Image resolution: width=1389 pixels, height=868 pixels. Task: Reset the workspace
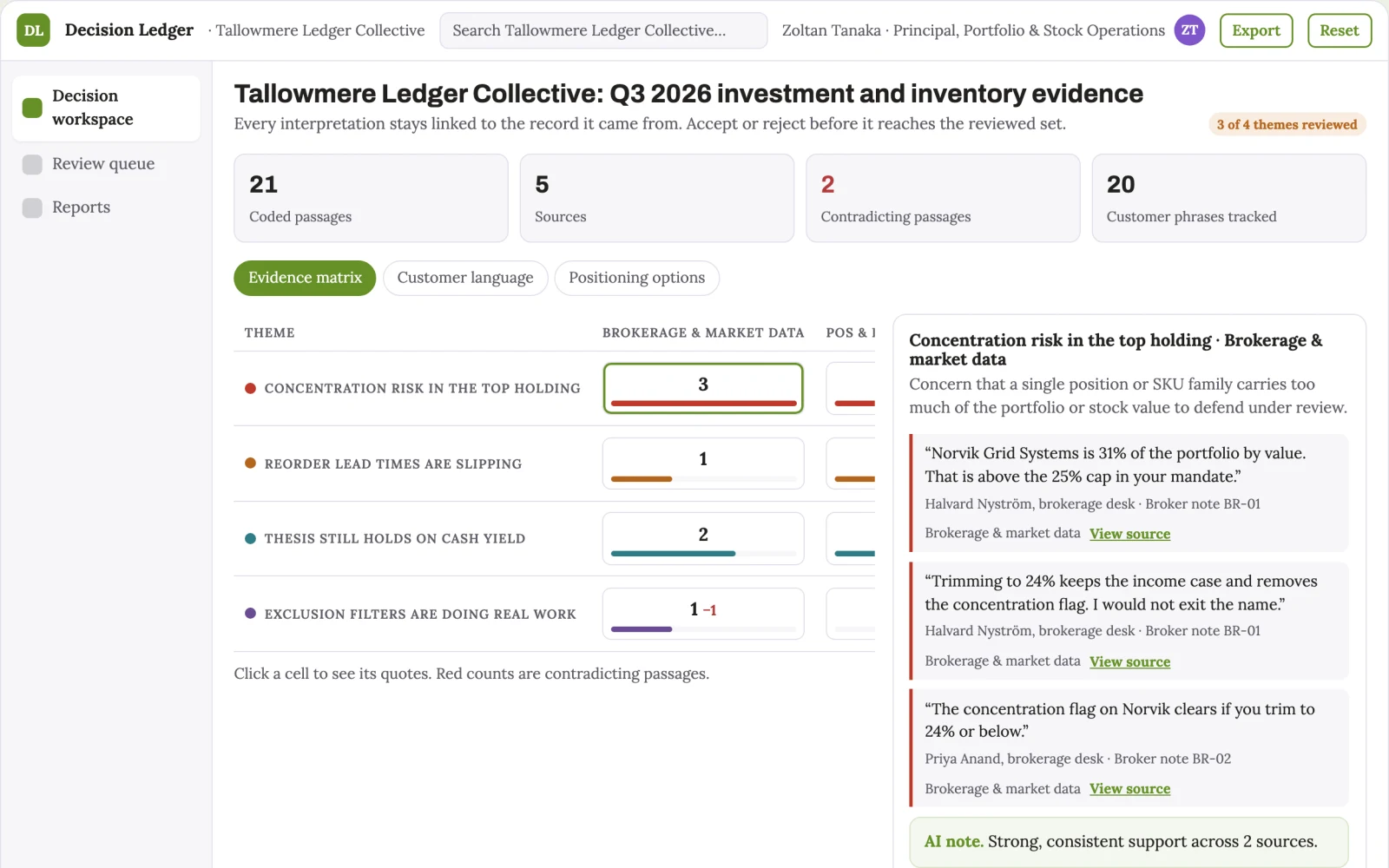point(1340,30)
